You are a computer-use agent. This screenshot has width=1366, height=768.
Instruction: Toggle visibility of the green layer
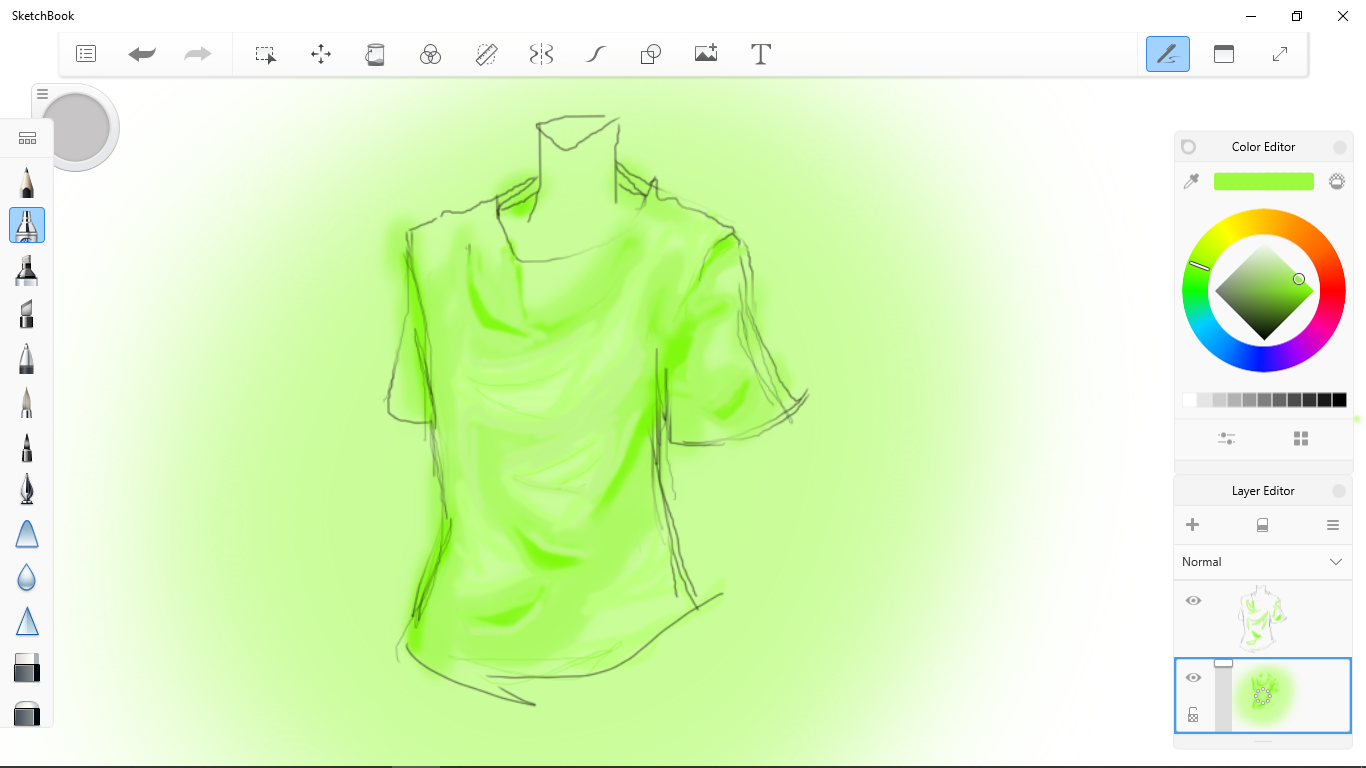1193,678
